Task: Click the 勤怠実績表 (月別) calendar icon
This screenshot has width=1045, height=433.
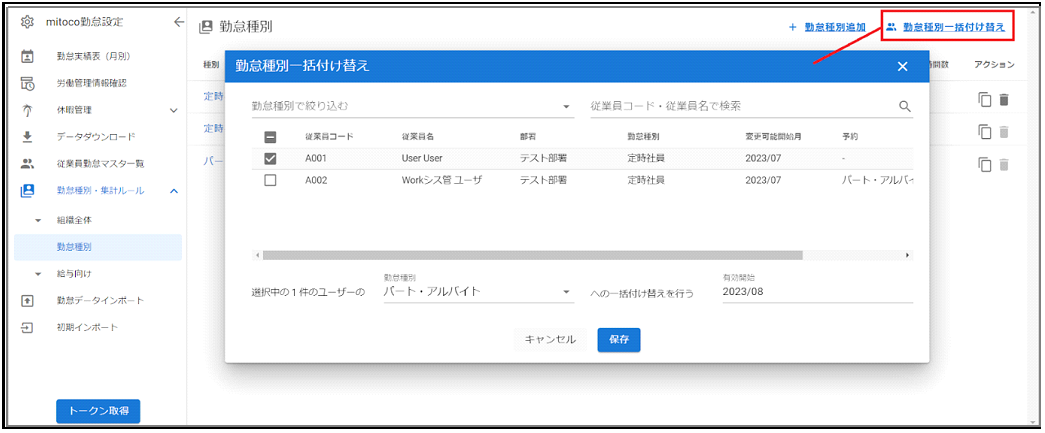Action: click(x=28, y=57)
